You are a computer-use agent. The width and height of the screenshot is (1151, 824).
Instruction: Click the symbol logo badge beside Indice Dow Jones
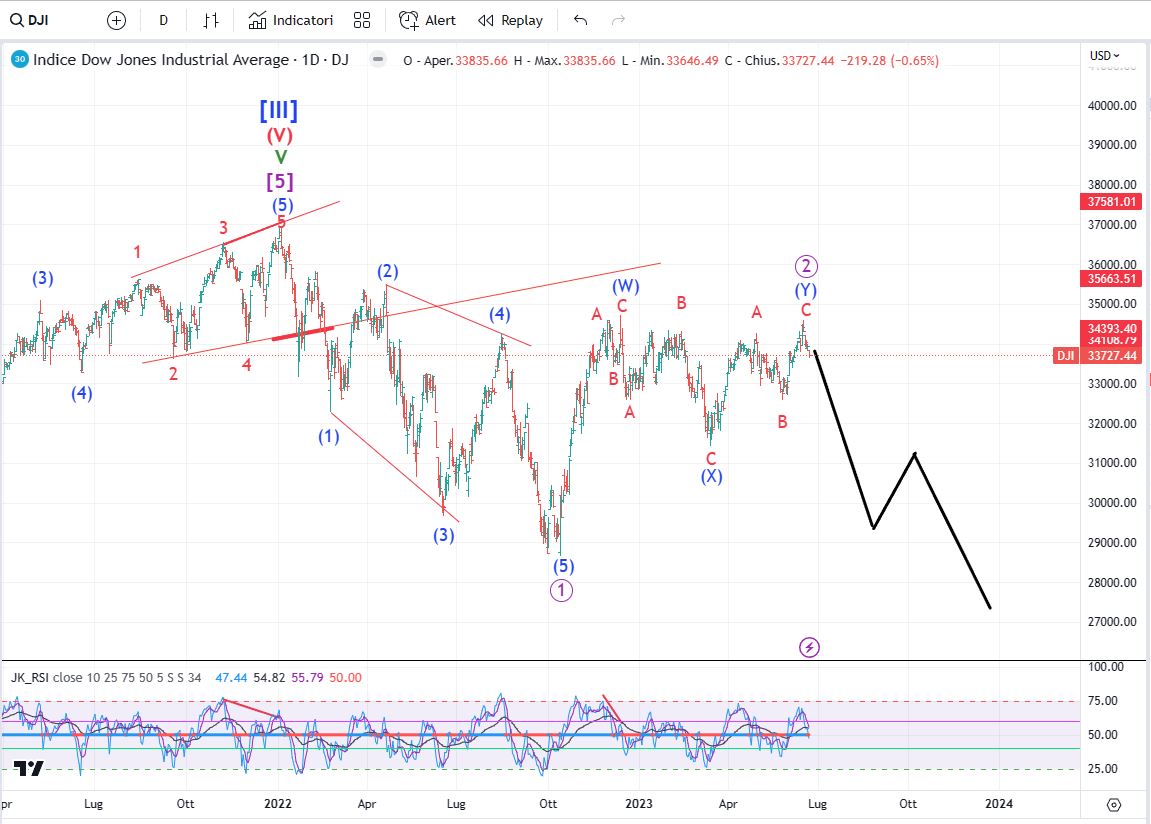click(x=20, y=59)
